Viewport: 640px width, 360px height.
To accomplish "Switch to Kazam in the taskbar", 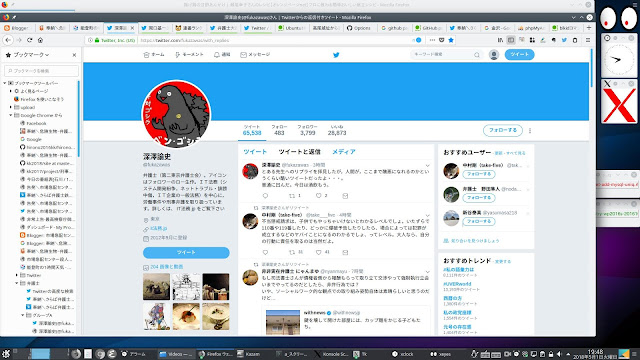I will (x=250, y=354).
